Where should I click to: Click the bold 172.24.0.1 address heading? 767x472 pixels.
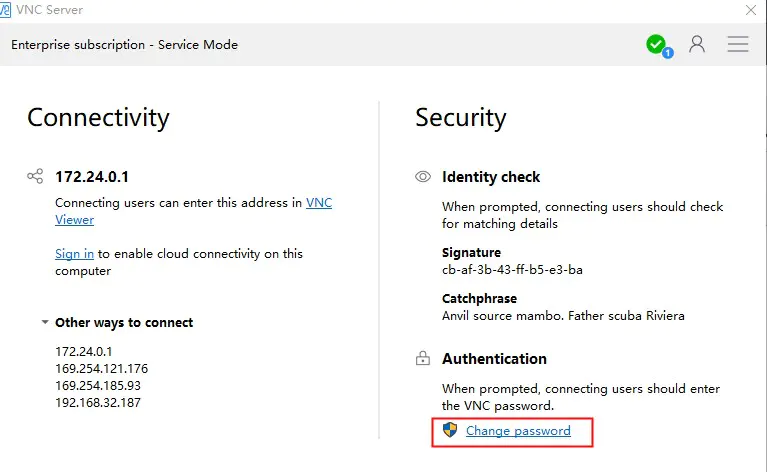(x=92, y=177)
